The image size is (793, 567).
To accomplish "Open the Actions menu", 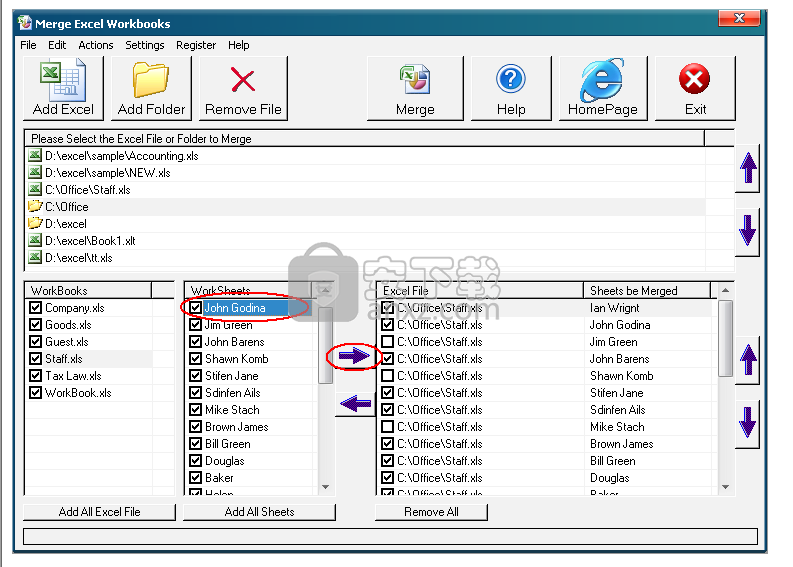I will (96, 45).
